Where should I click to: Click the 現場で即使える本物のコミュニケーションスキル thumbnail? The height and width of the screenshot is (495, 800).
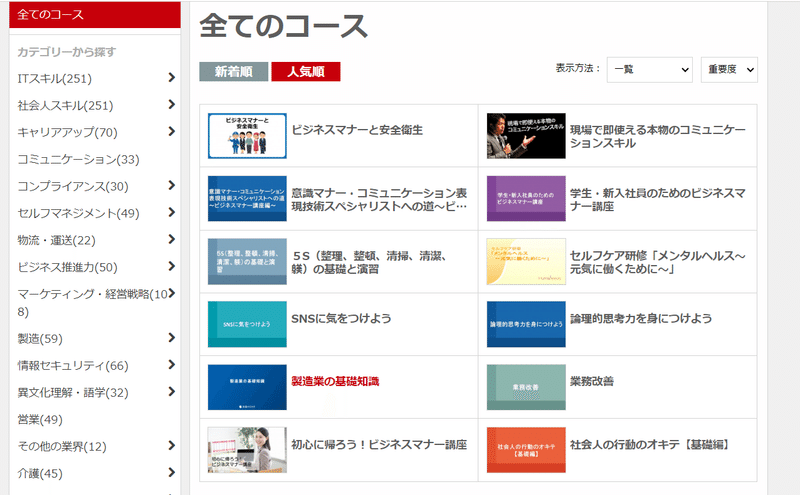pyautogui.click(x=526, y=136)
